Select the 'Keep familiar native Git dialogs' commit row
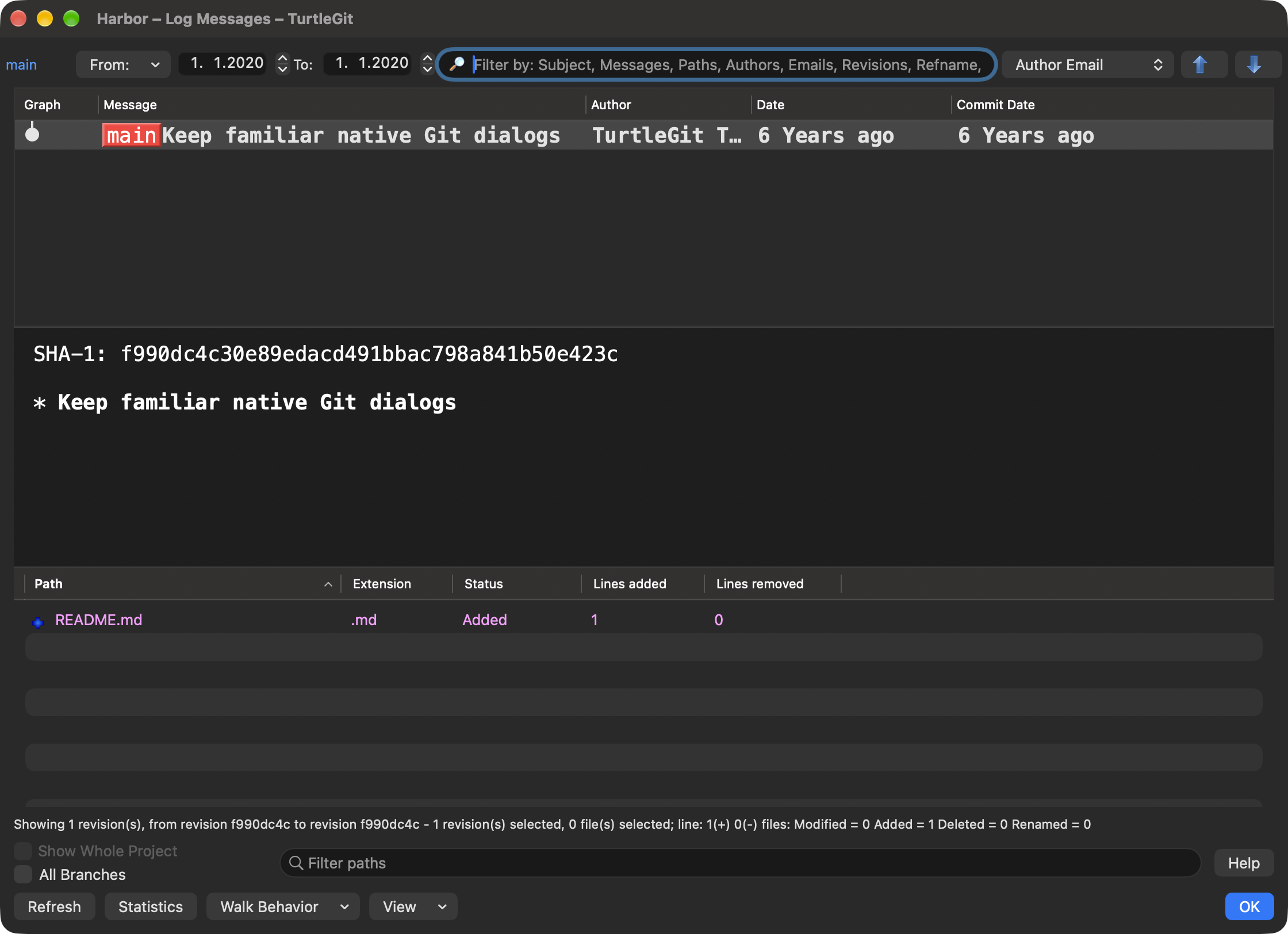Image resolution: width=1288 pixels, height=934 pixels. tap(644, 135)
